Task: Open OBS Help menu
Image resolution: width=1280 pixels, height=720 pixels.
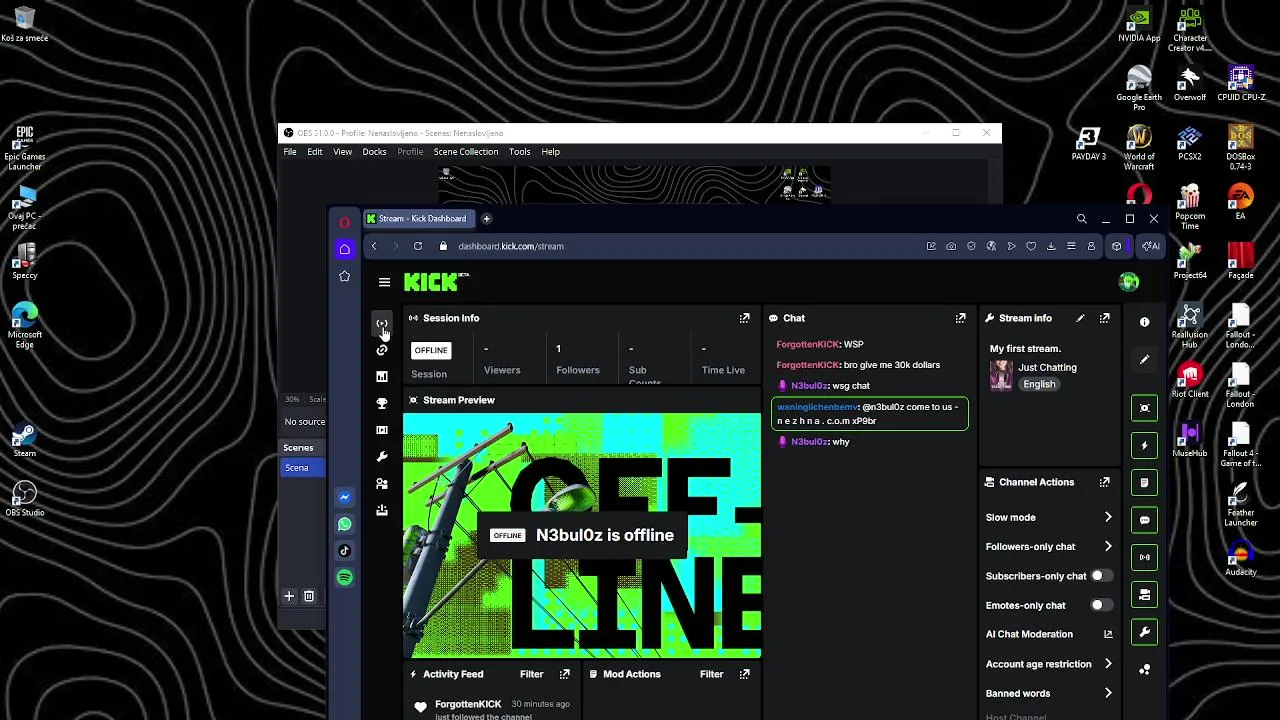Action: [x=550, y=152]
